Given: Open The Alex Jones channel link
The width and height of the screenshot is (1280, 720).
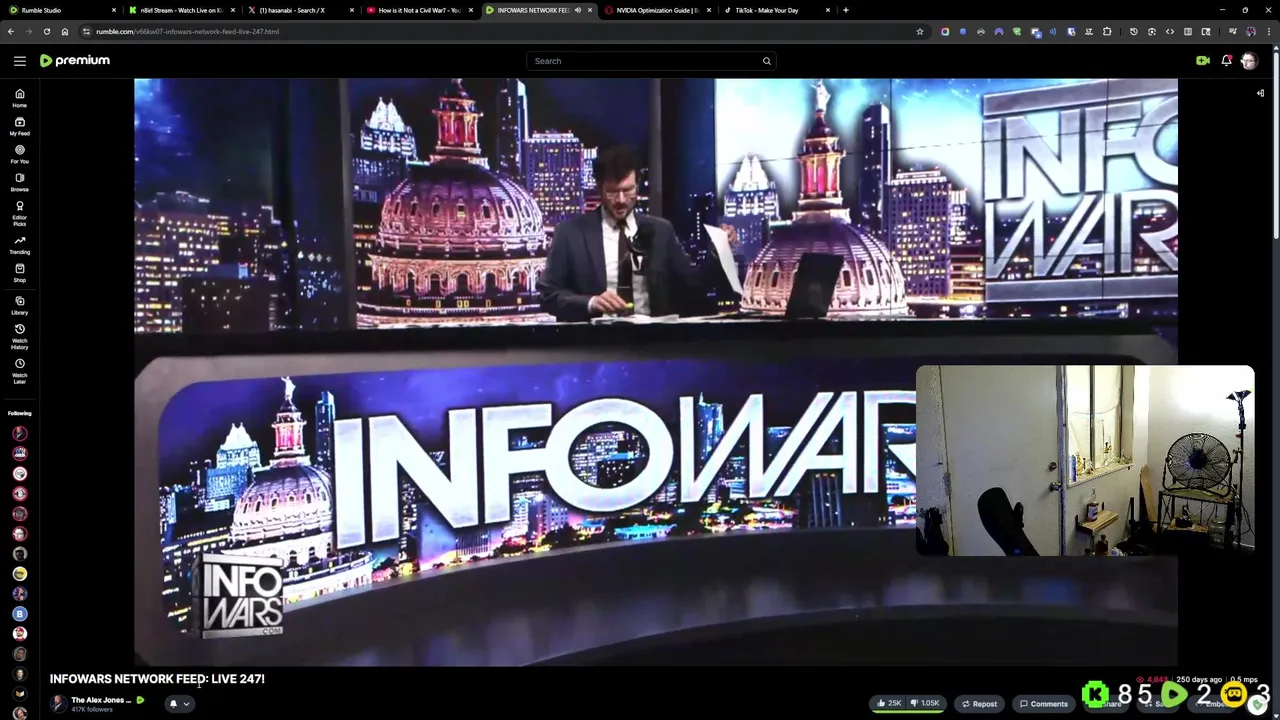Looking at the screenshot, I should (101, 700).
